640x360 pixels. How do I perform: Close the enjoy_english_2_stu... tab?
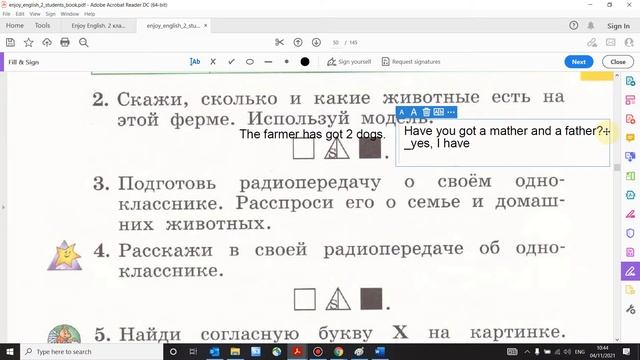tap(206, 25)
